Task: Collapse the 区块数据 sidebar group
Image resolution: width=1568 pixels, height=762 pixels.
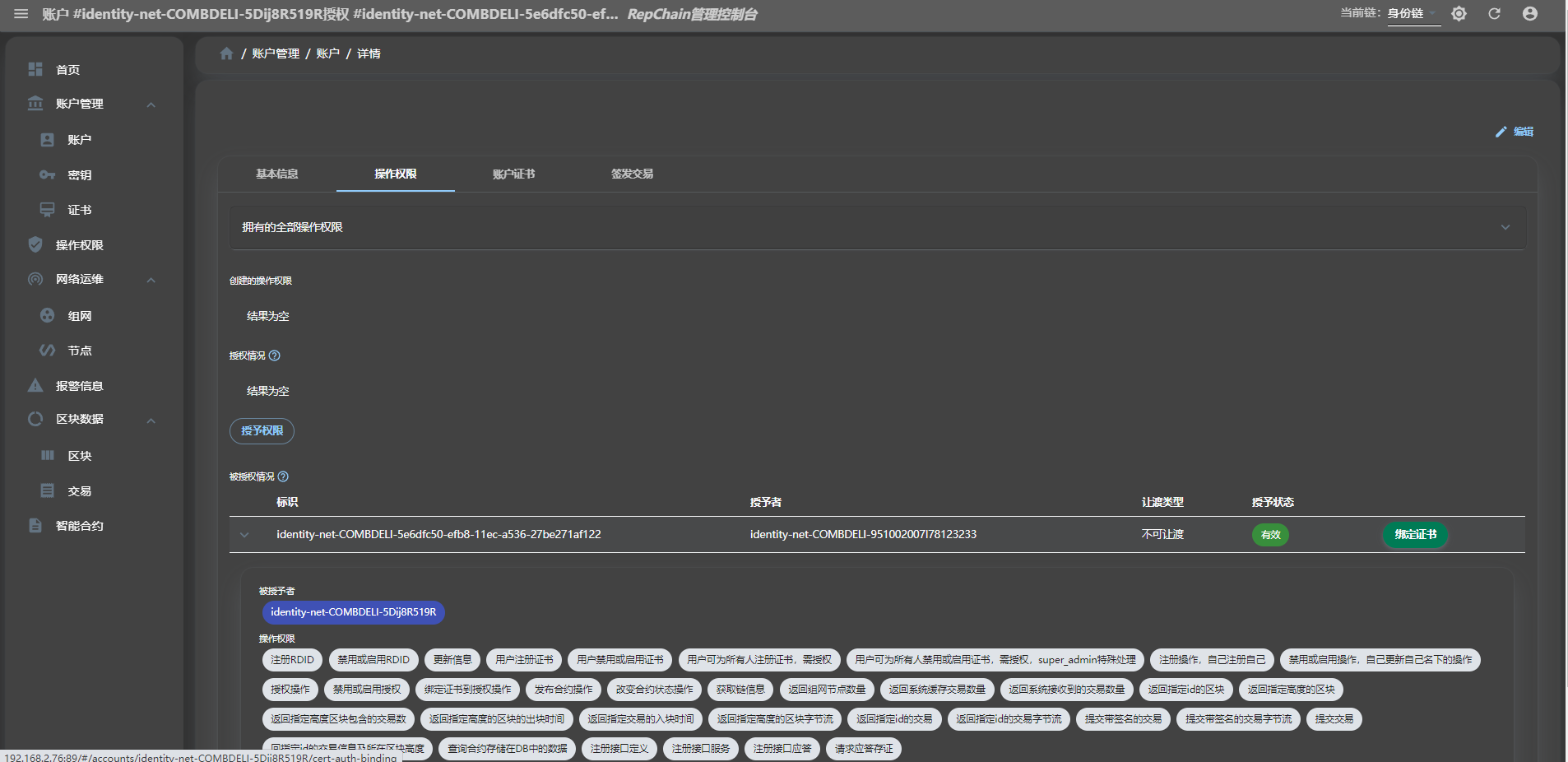Action: [x=151, y=420]
